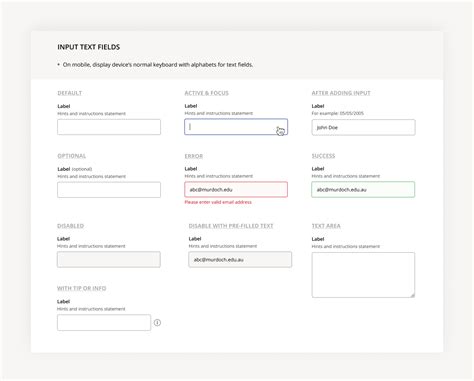This screenshot has width=474, height=381.
Task: Click the empty Disabled input field
Action: pyautogui.click(x=109, y=259)
